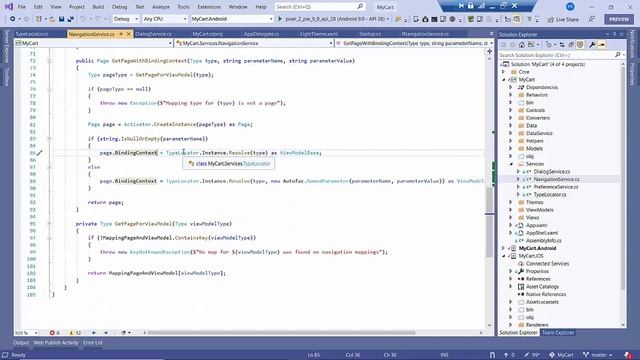Click the Undo toolbar icon
This screenshot has width=640, height=360.
[83, 19]
